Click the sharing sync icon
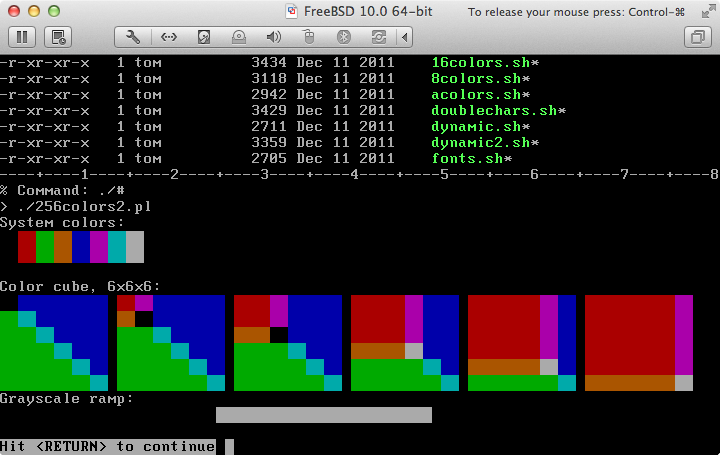720x455 pixels. 379,37
